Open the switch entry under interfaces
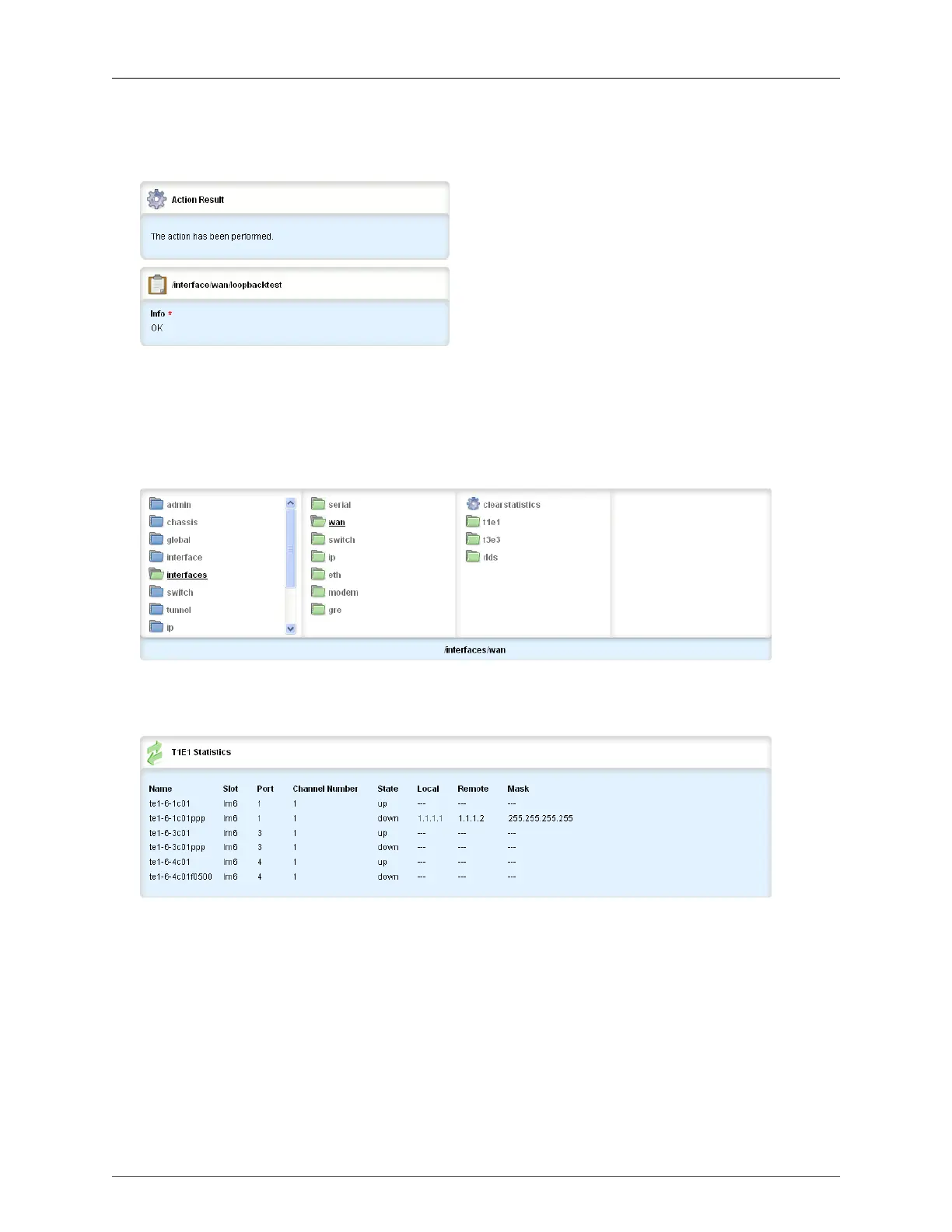 click(341, 540)
